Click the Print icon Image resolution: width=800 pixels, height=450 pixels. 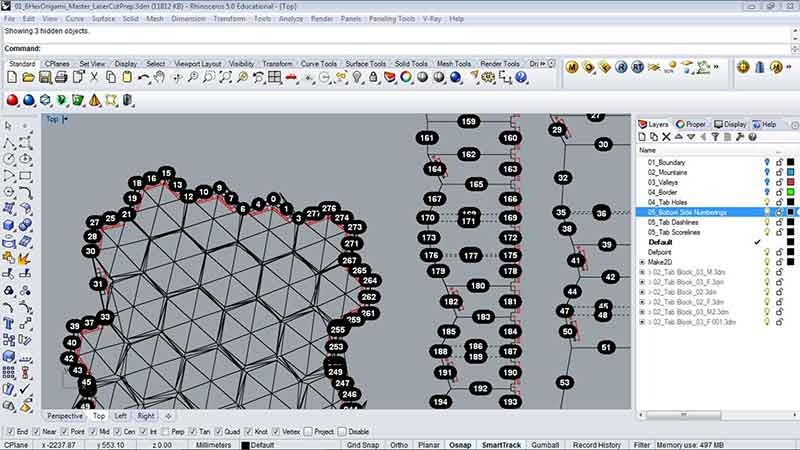click(61, 77)
